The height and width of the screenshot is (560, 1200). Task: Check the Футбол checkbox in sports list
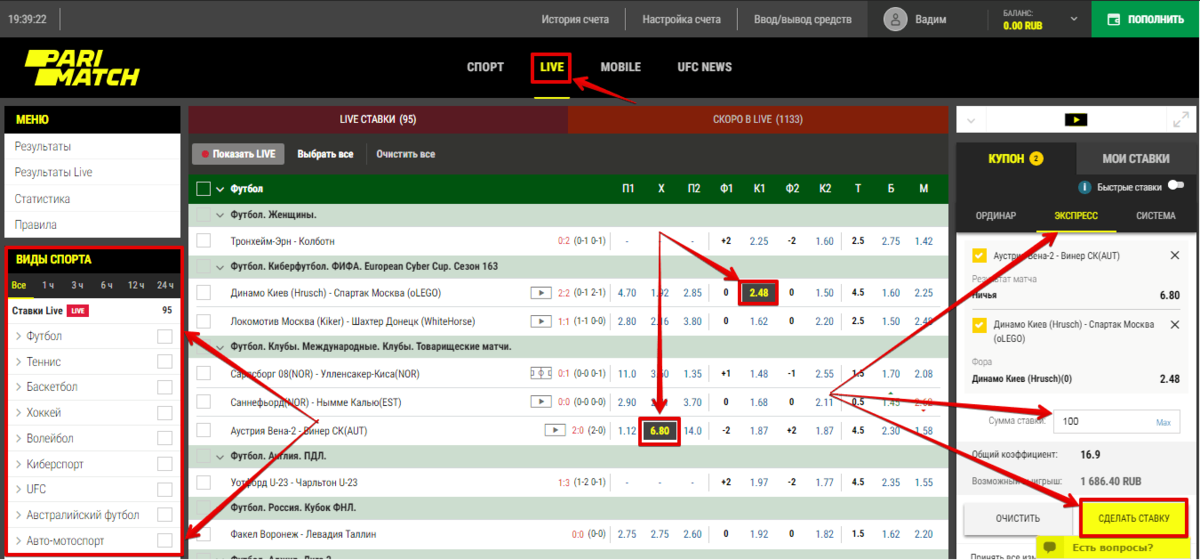[x=165, y=337]
